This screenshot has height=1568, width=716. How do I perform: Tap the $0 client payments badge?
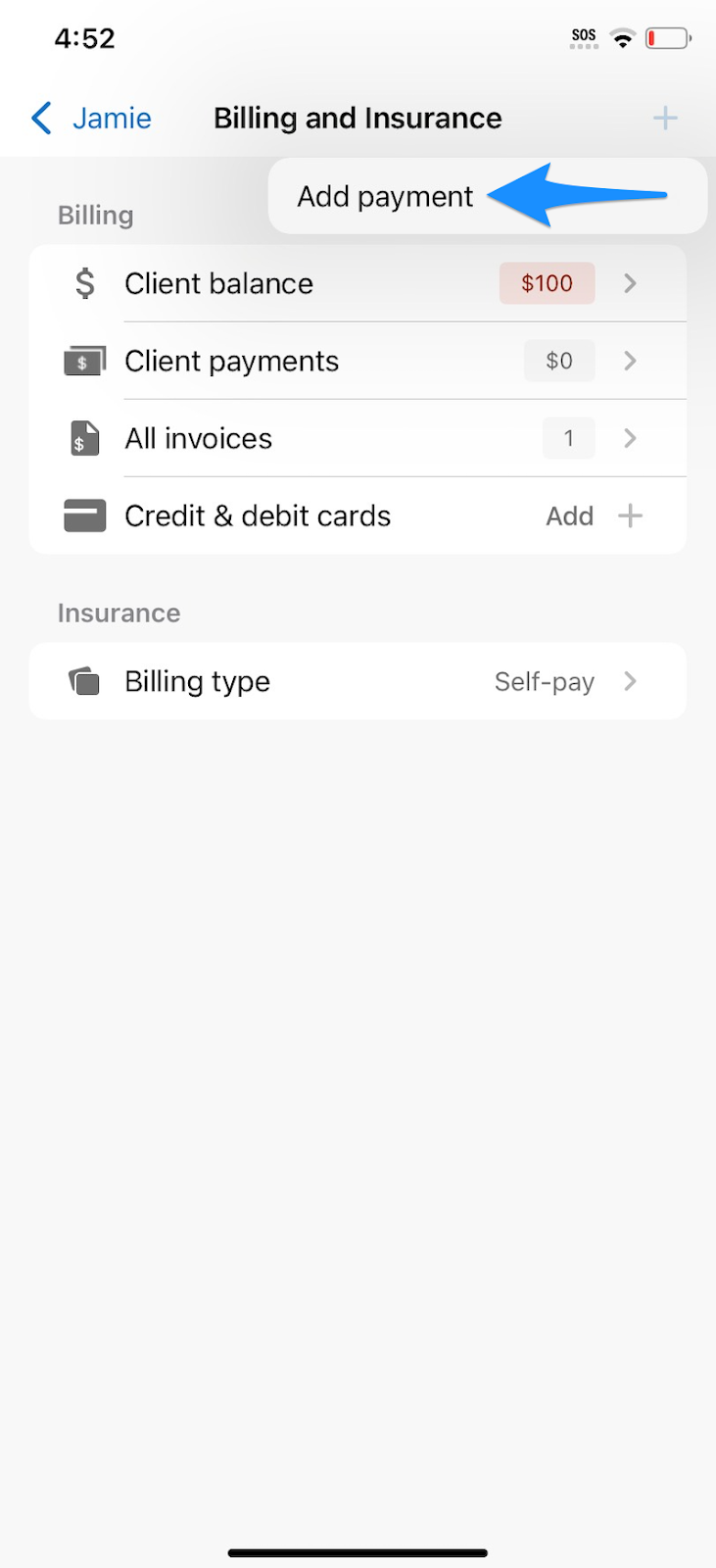point(559,361)
